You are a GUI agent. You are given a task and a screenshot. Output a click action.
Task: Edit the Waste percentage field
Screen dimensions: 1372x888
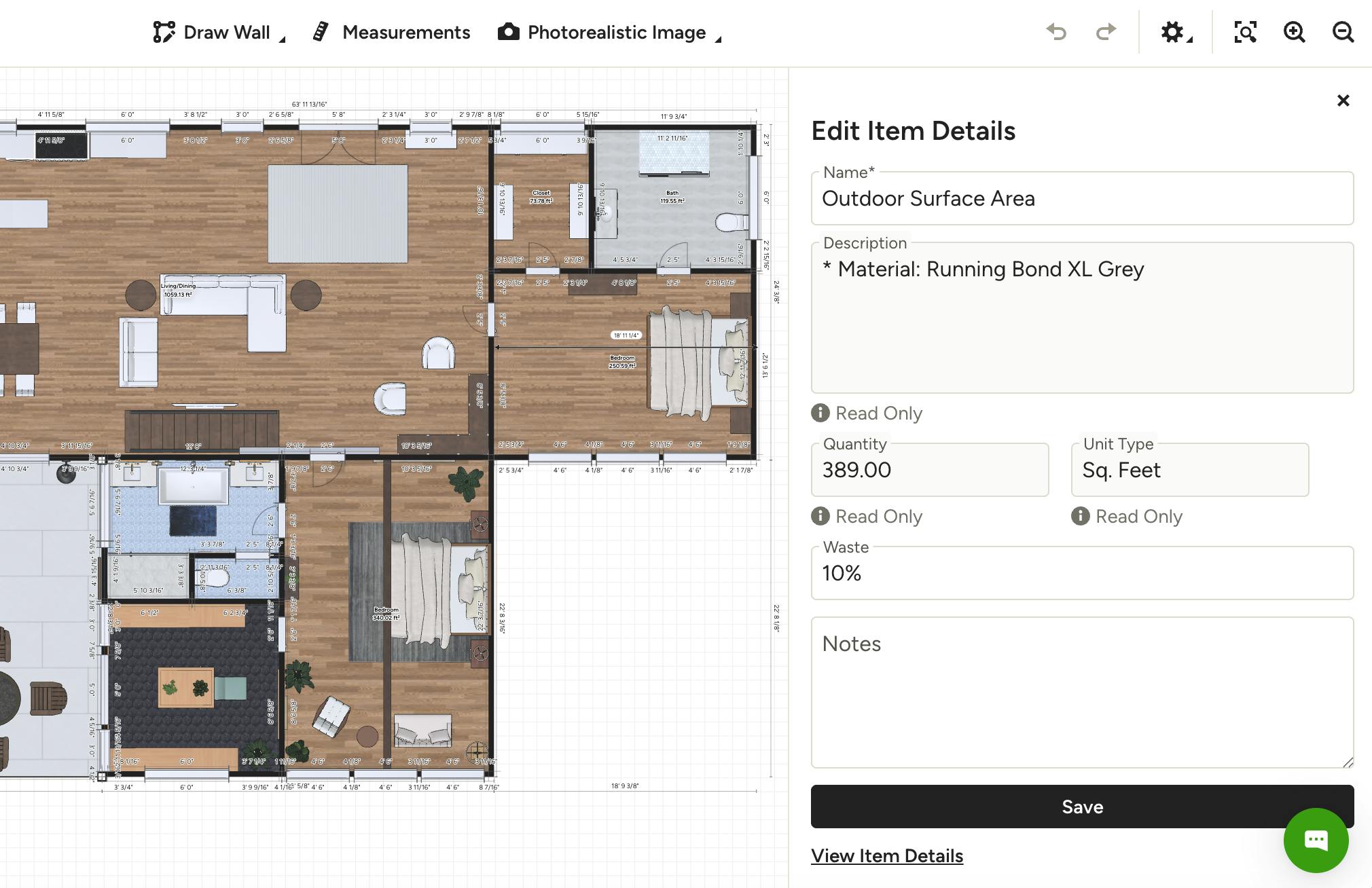tap(1082, 573)
